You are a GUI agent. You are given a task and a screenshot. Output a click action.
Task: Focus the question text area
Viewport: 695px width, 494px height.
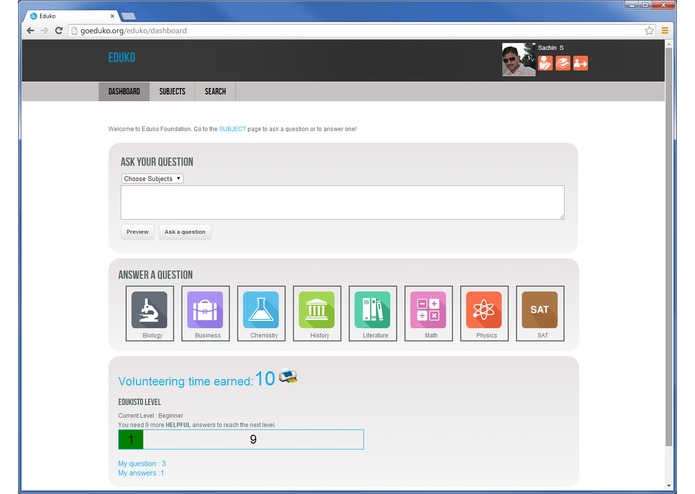click(343, 202)
